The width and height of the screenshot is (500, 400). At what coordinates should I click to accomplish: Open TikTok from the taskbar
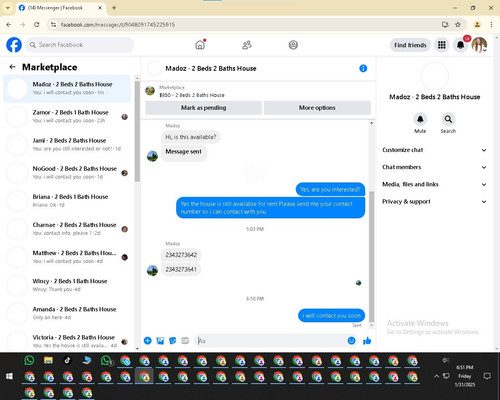click(68, 360)
